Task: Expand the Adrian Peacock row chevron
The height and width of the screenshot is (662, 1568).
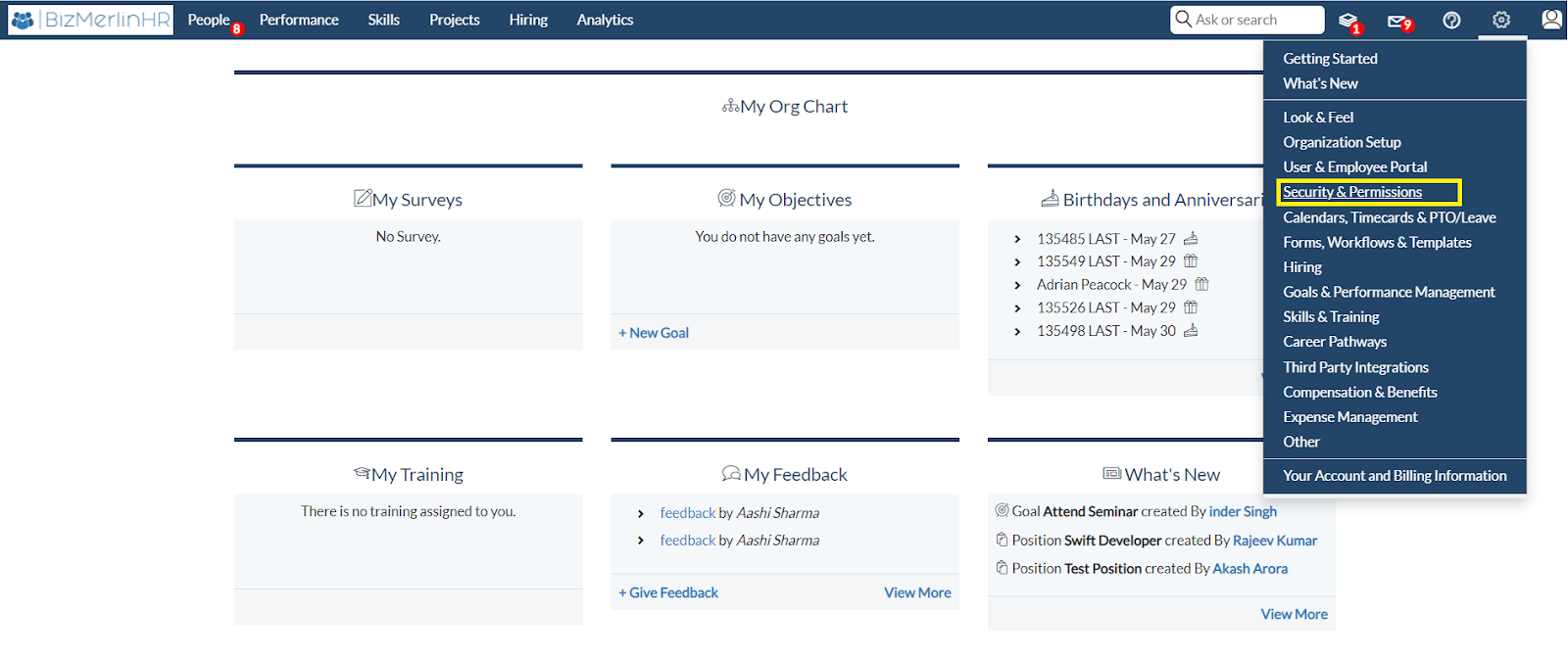Action: (1017, 285)
